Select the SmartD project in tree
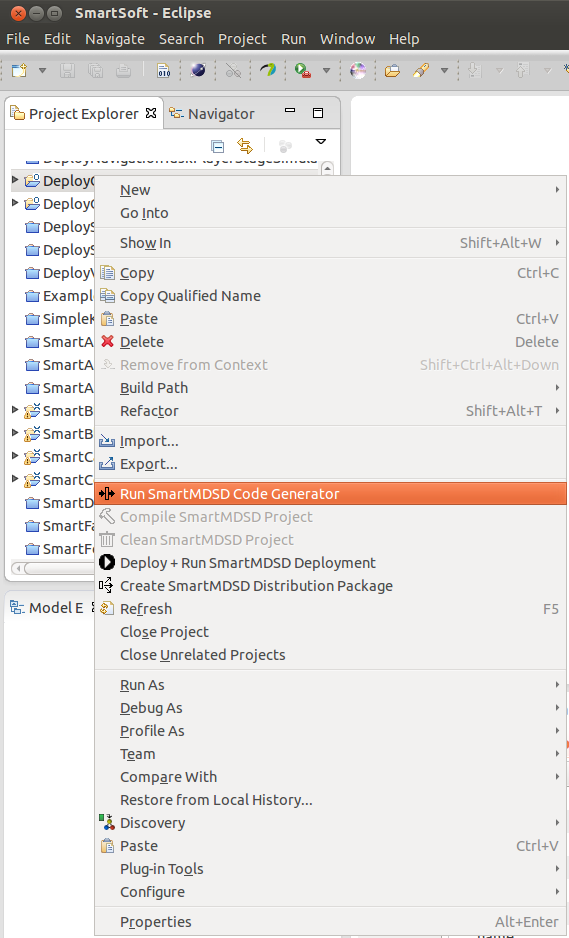The width and height of the screenshot is (569, 938). (x=60, y=503)
